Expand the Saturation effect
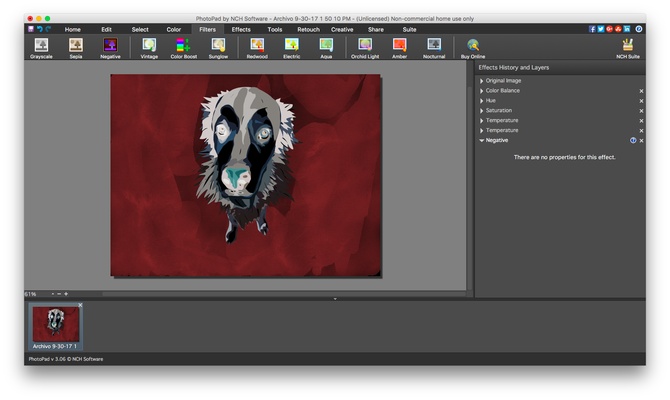 [x=482, y=111]
